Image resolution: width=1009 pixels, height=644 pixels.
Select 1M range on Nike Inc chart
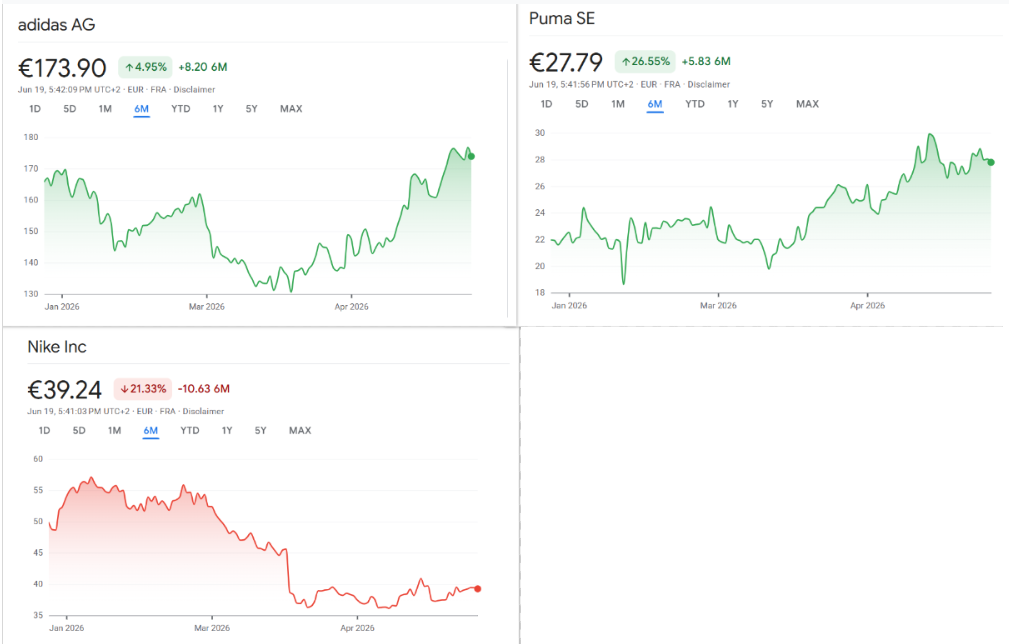[115, 430]
